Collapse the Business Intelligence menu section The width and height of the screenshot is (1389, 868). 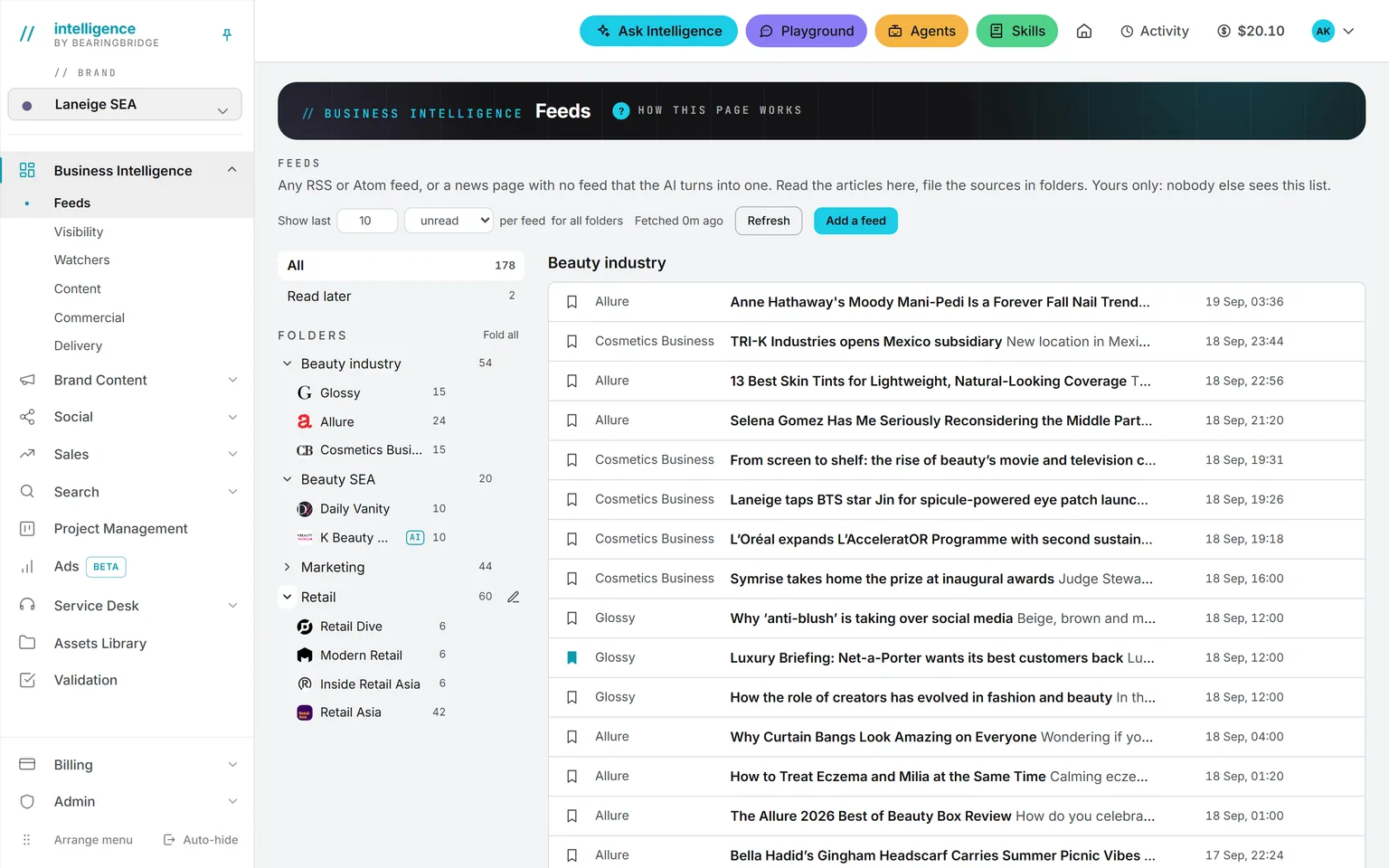coord(232,170)
